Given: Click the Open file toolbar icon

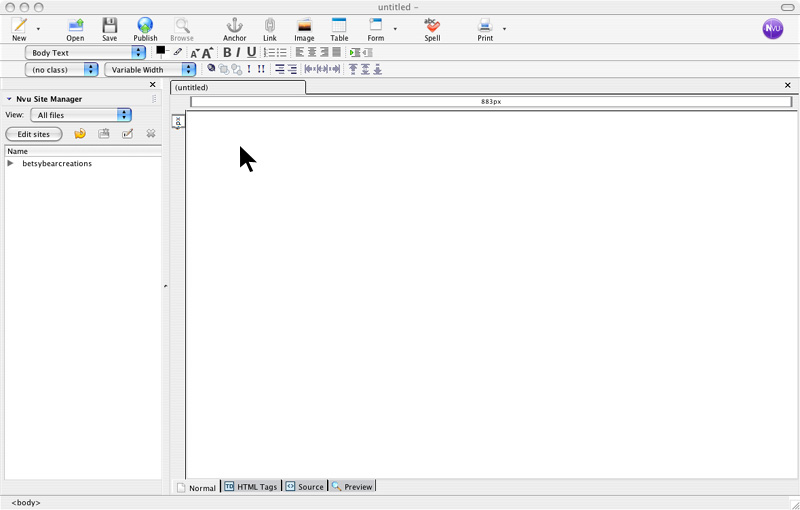Looking at the screenshot, I should click(76, 29).
